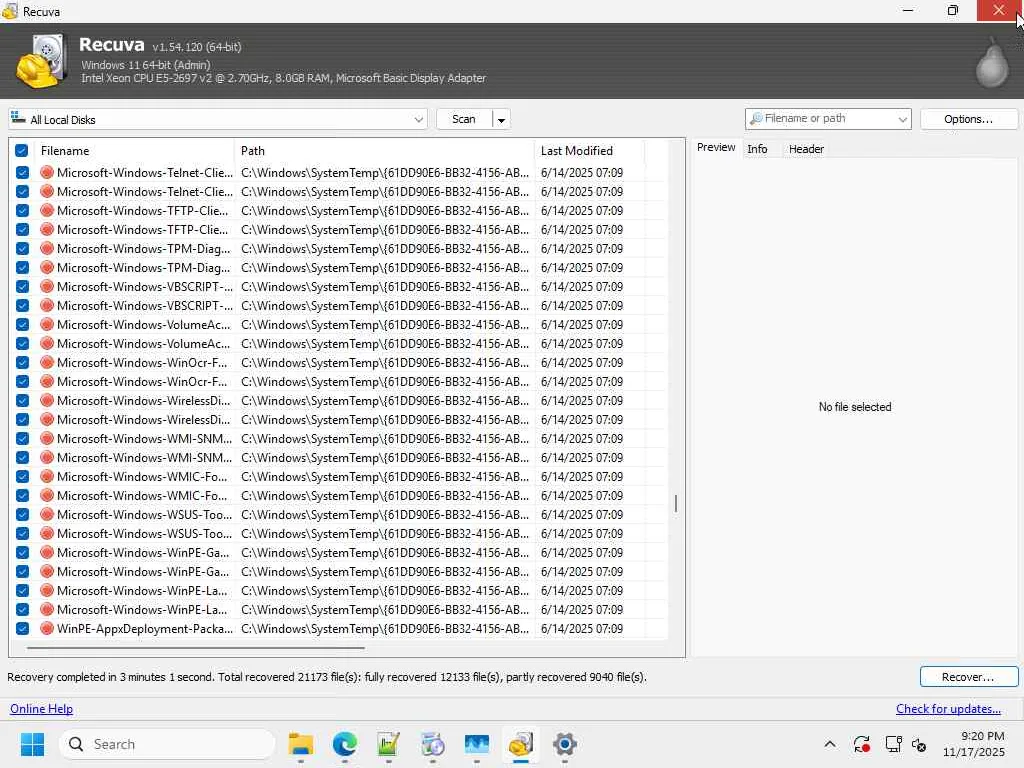This screenshot has height=768, width=1024.
Task: Click red status icon of upper WMIC-Fo row
Action: (x=46, y=476)
